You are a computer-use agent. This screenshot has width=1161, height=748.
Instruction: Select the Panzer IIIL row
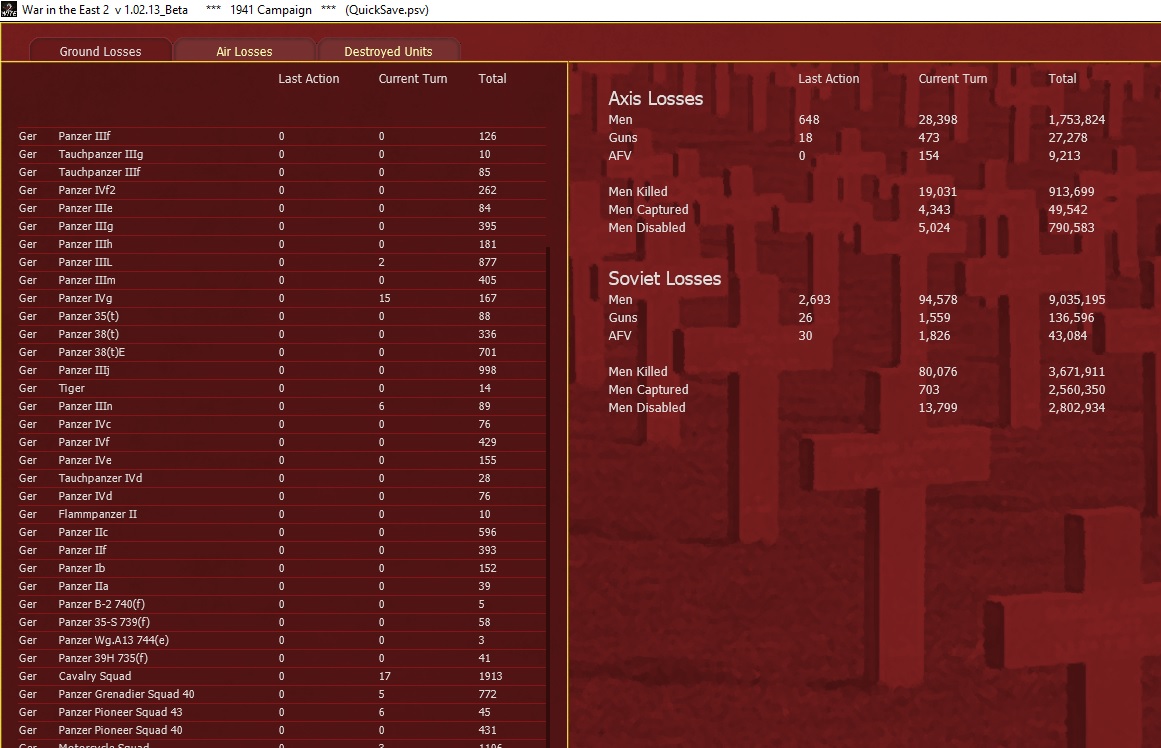[282, 262]
